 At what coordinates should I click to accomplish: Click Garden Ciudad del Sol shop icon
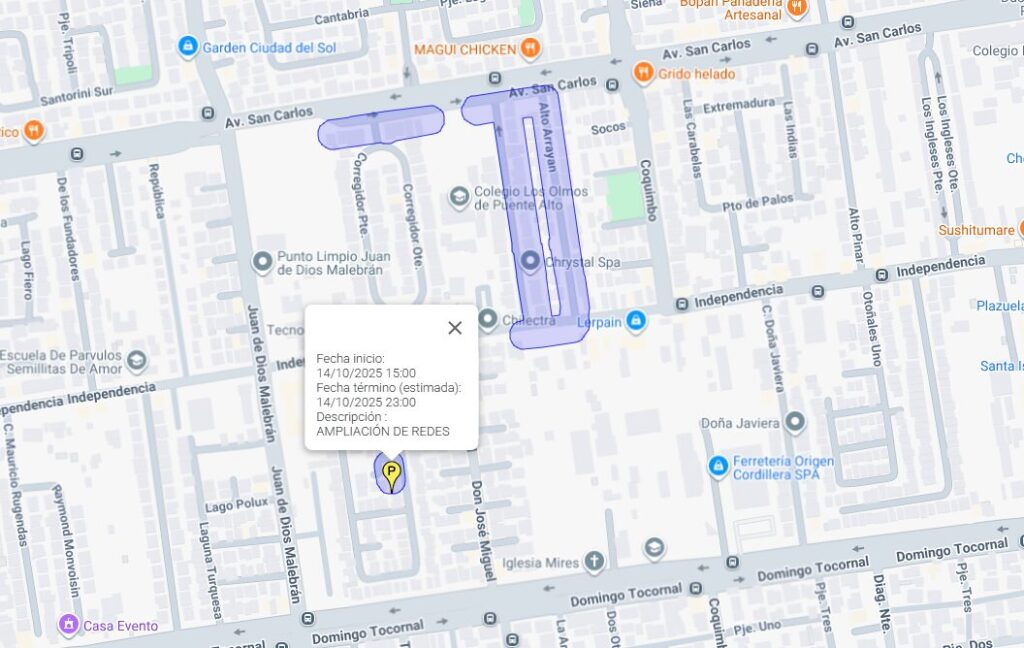[188, 46]
